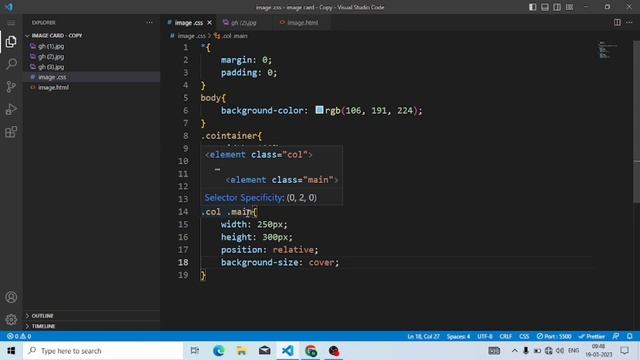This screenshot has width=640, height=360.
Task: Open the Explorer view in activity bar
Action: [x=11, y=41]
